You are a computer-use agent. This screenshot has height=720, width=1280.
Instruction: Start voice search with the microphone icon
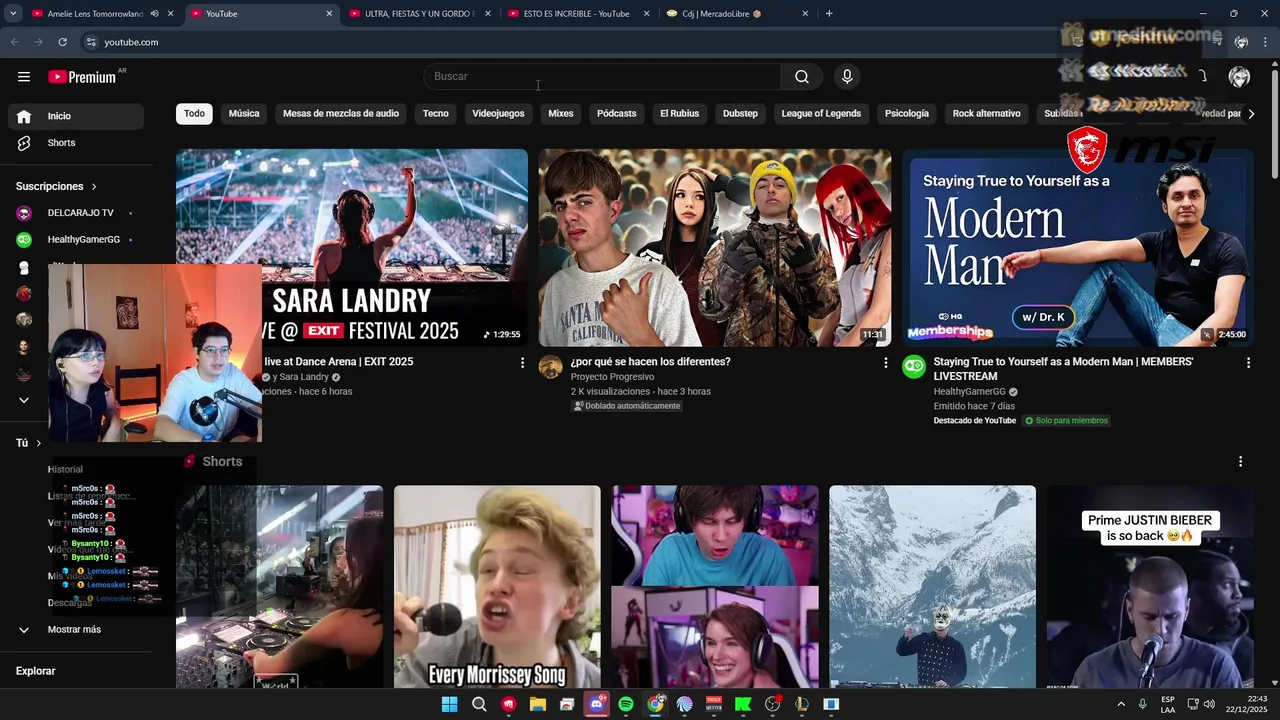point(847,77)
